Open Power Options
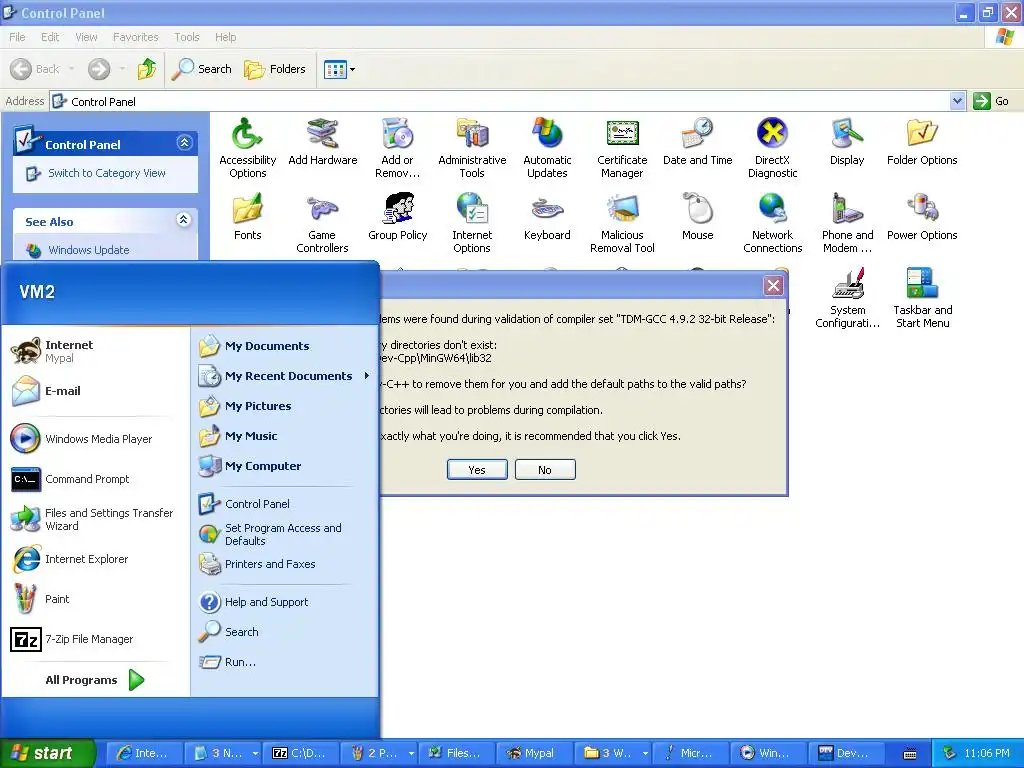The height and width of the screenshot is (768, 1024). 922,217
